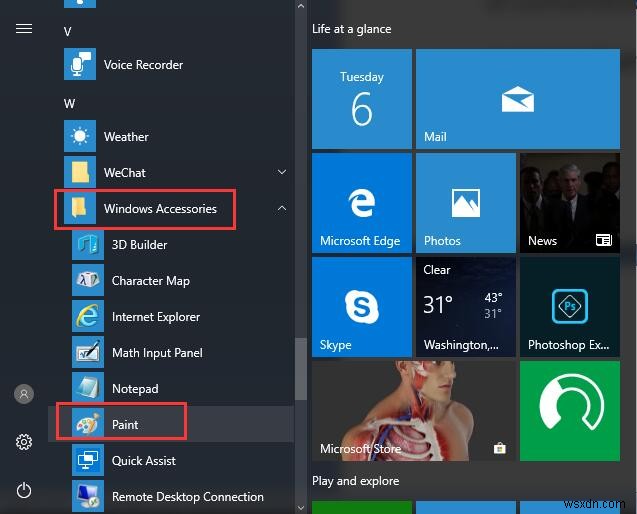Click the scroll up arrow of app list

click(x=301, y=6)
